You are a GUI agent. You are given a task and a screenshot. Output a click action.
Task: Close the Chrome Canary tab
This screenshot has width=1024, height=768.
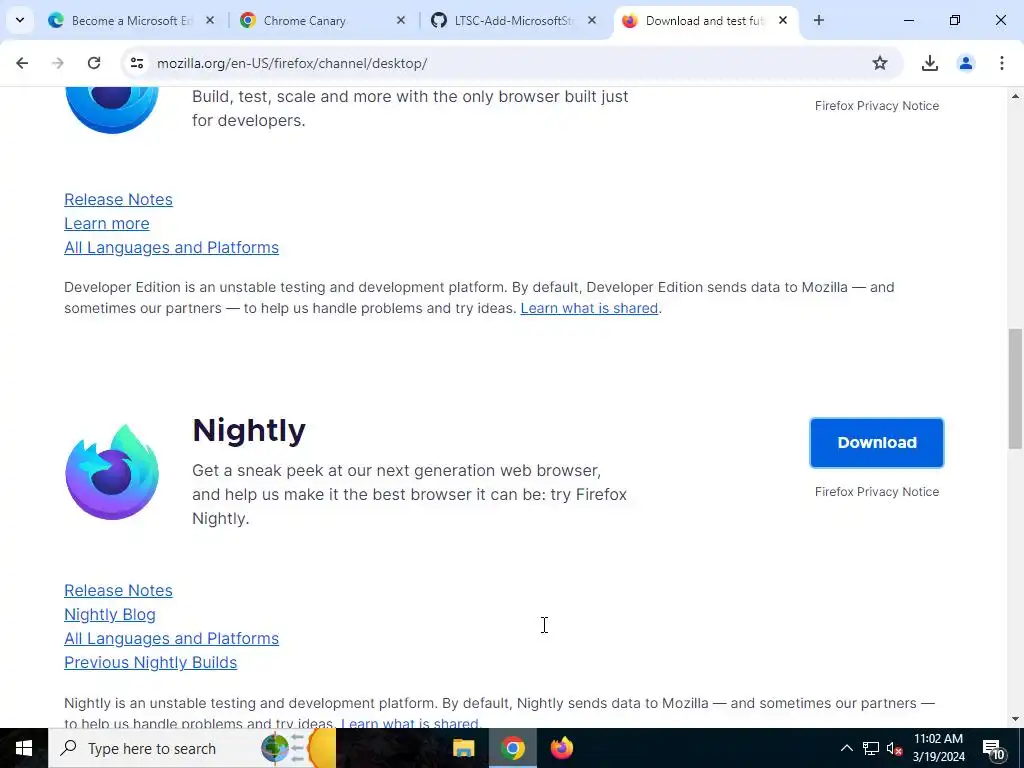(401, 20)
